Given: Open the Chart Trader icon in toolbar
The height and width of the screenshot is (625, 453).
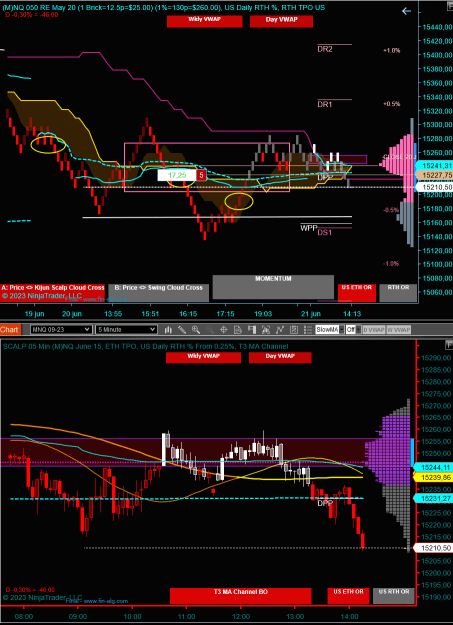Looking at the screenshot, I should [x=252, y=330].
